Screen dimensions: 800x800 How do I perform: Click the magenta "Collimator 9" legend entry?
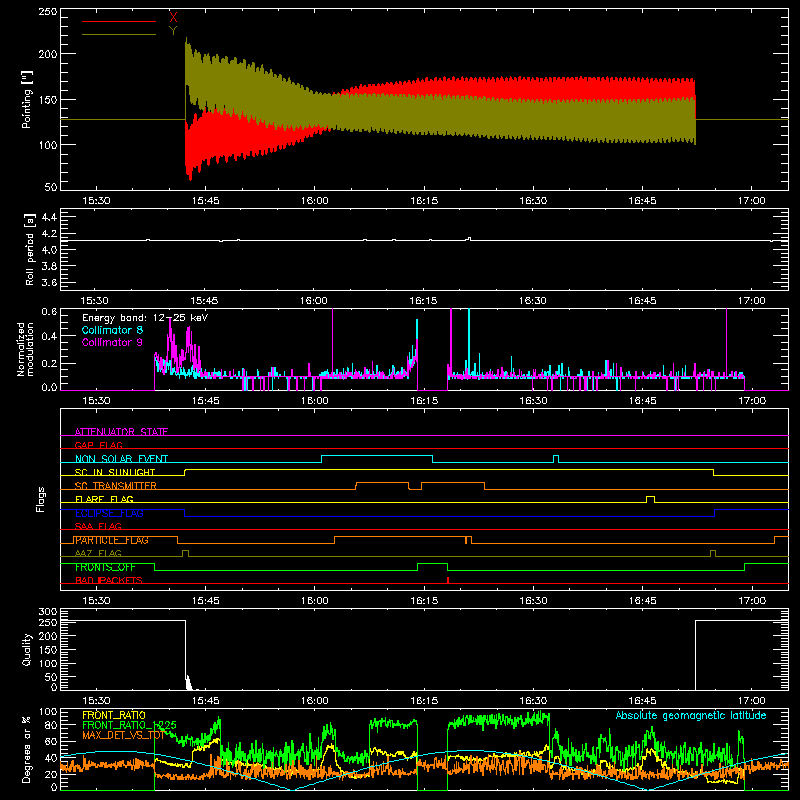112,342
